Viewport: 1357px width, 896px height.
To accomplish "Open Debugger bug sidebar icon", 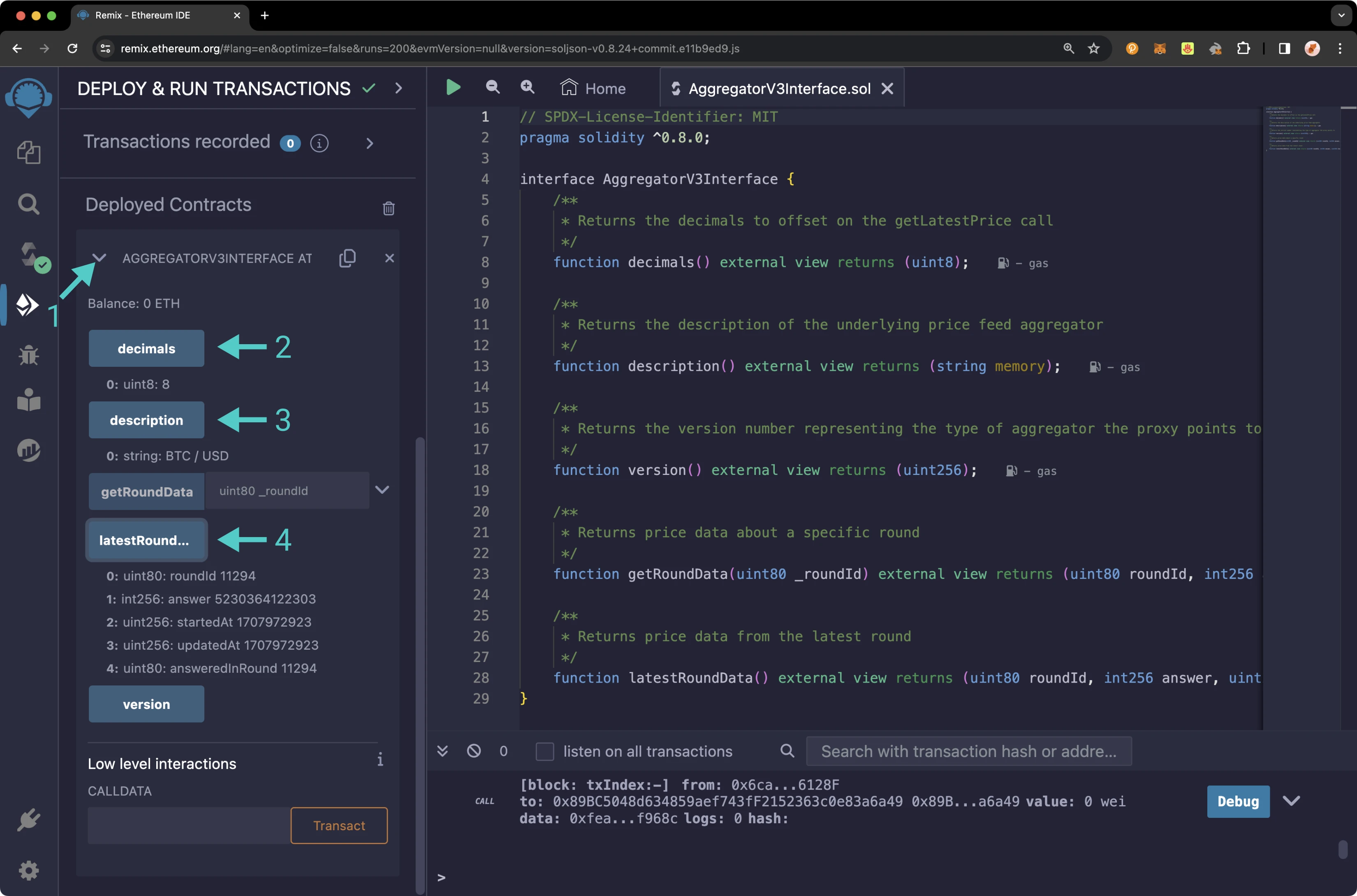I will point(28,355).
